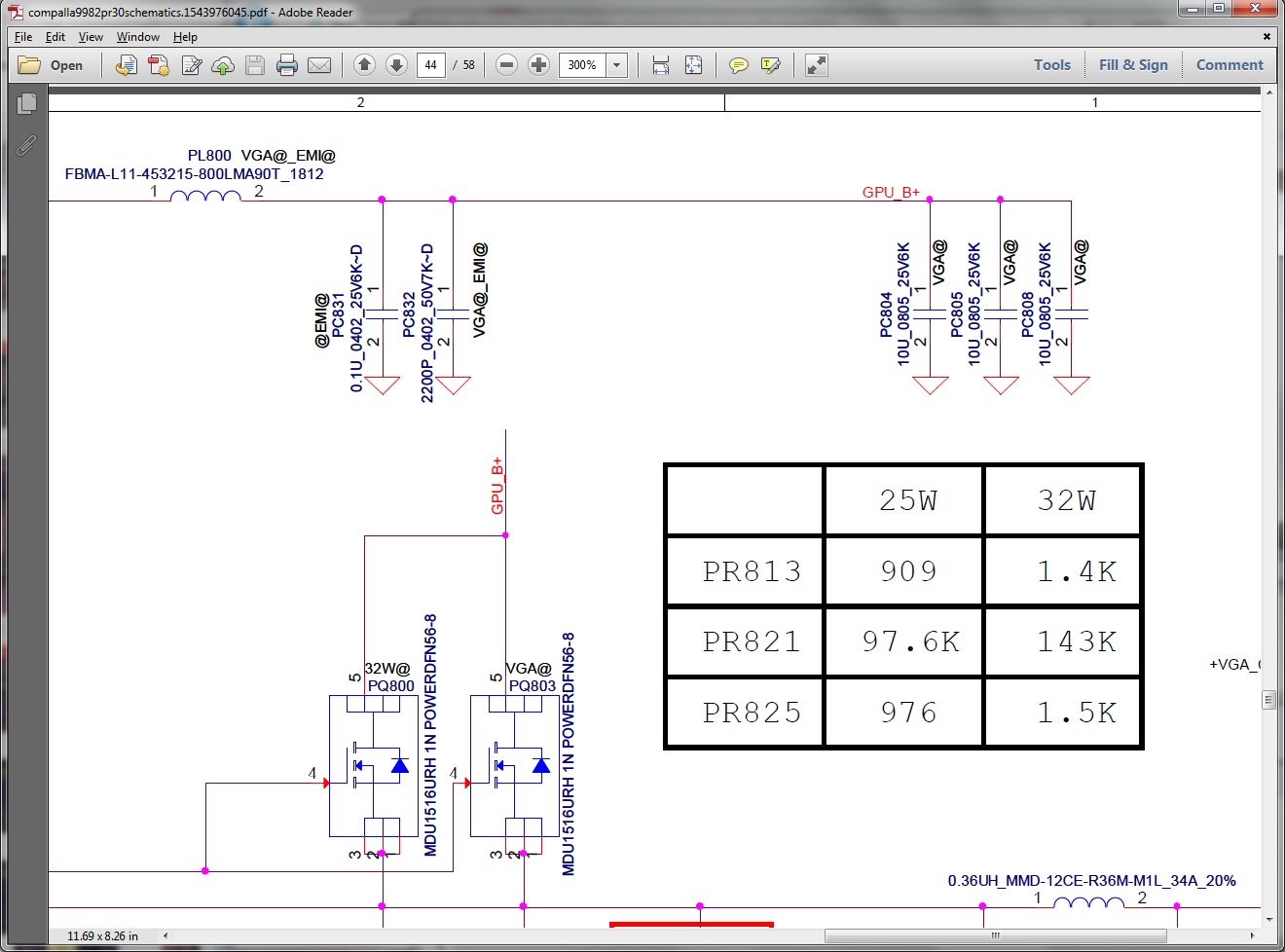Zoom out with minus button
Viewport: 1285px width, 952px height.
[506, 65]
